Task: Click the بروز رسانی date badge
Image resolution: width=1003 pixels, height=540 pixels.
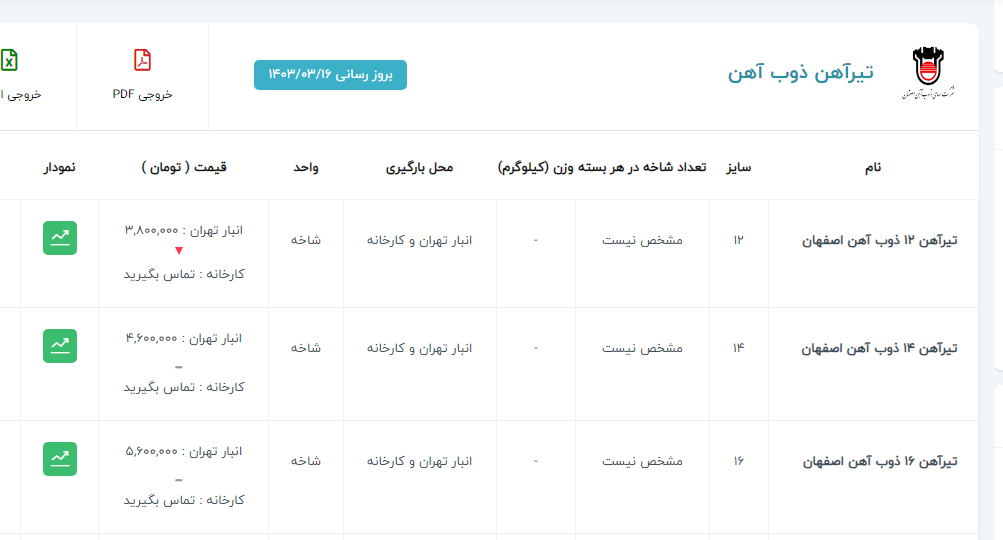Action: [330, 75]
